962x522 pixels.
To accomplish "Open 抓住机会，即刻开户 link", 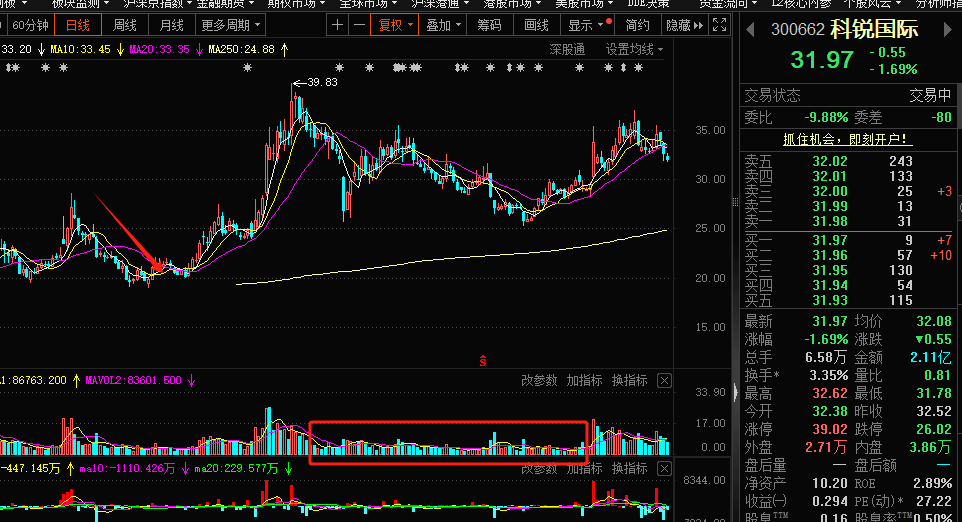I will click(848, 139).
